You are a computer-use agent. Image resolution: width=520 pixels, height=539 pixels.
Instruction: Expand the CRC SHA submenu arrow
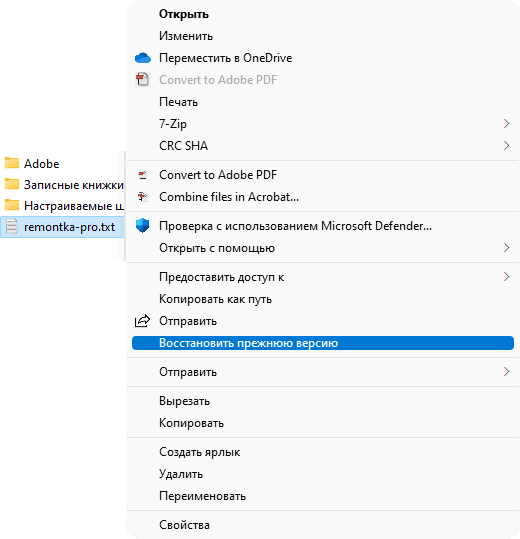(506, 146)
